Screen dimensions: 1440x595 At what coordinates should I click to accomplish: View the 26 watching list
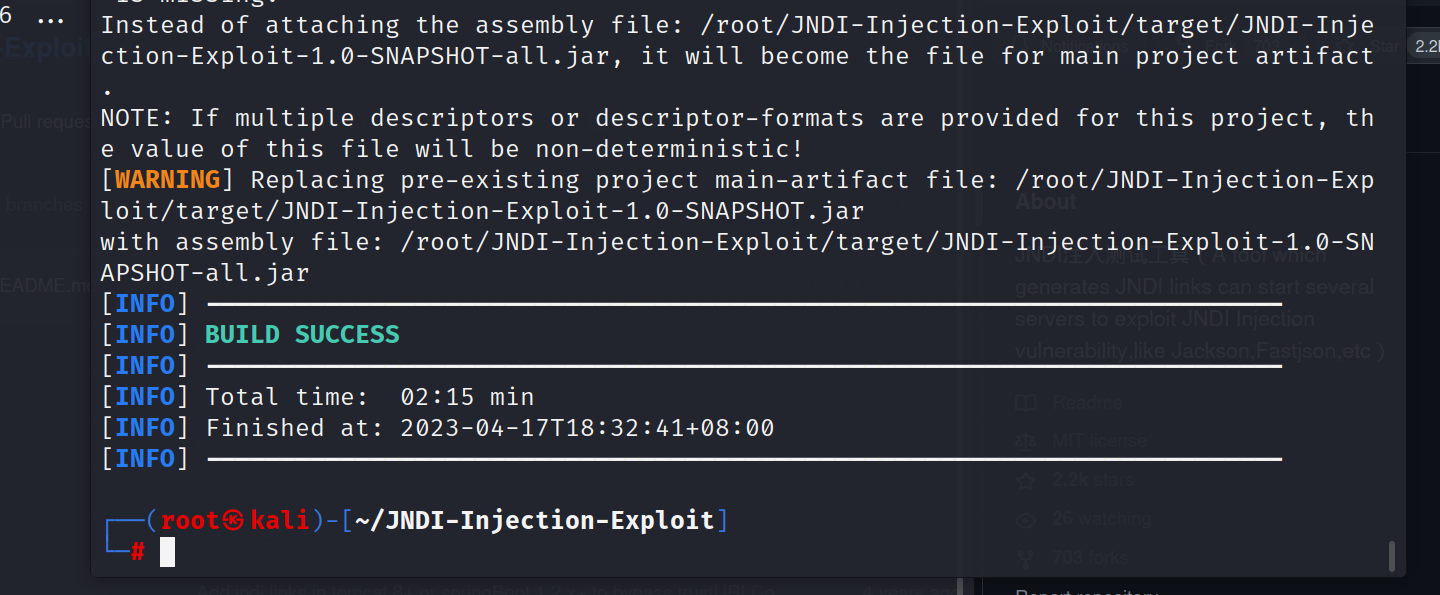pyautogui.click(x=1101, y=520)
